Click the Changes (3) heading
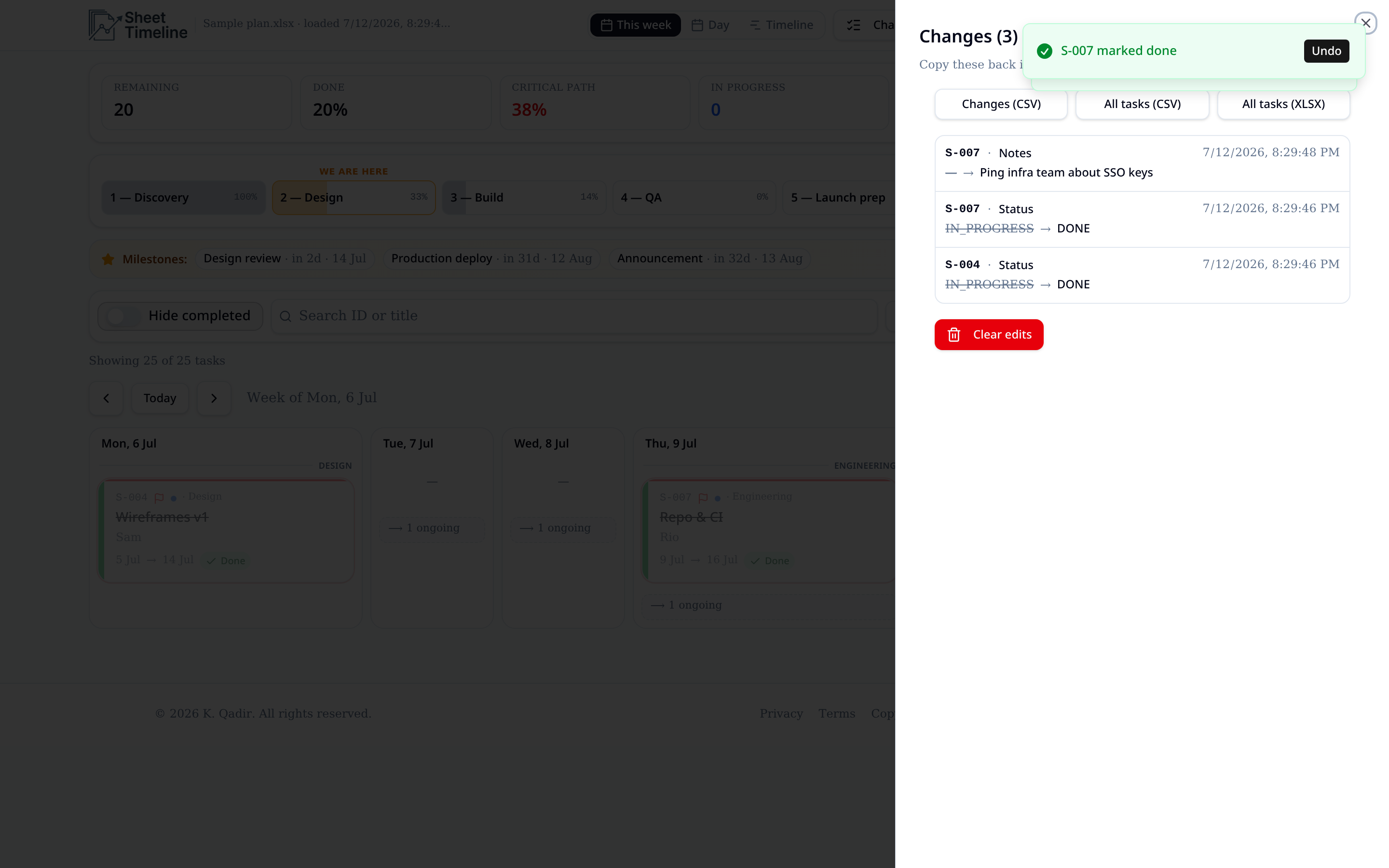Viewport: 1389px width, 868px height. [968, 36]
